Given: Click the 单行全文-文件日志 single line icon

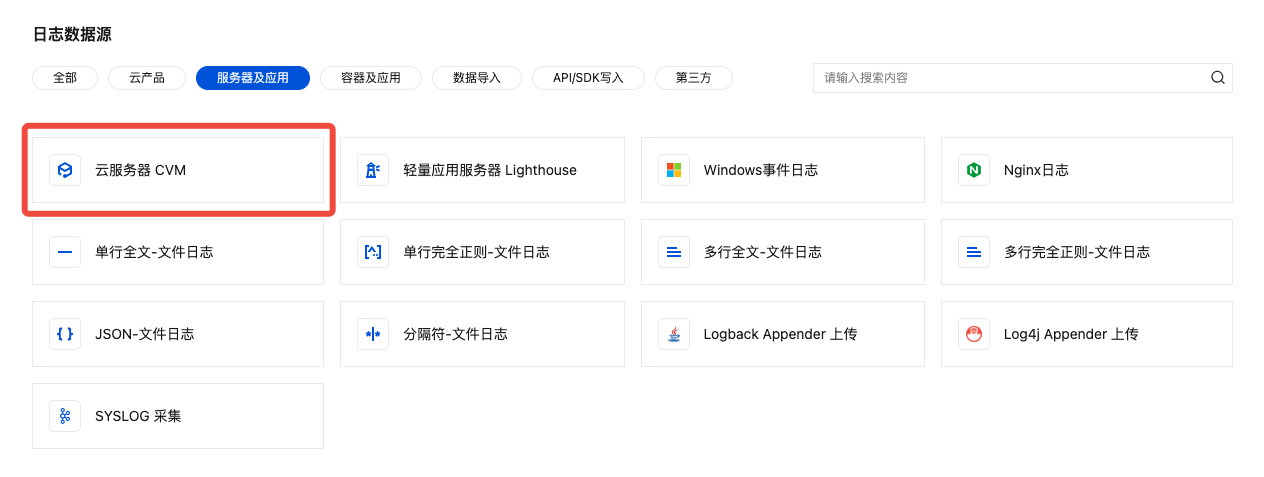Looking at the screenshot, I should (x=65, y=252).
